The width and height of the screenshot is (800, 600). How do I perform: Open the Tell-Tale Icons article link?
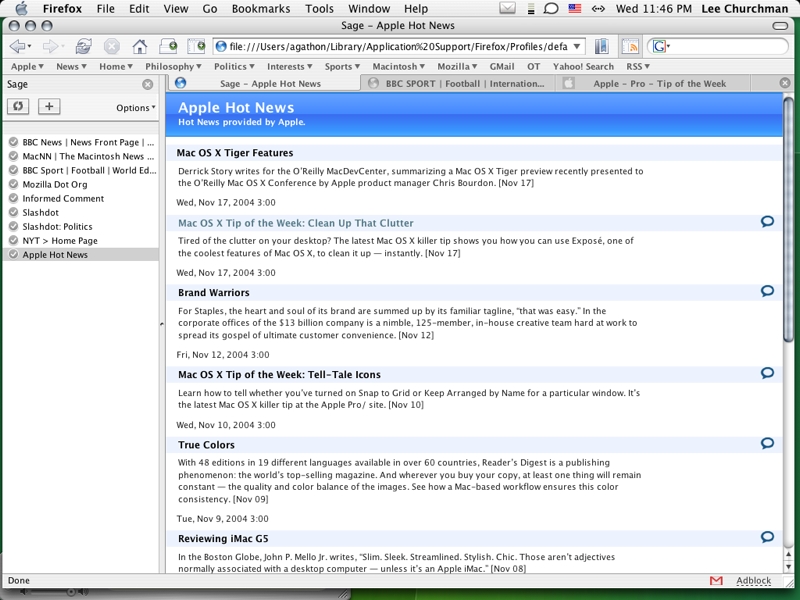coord(279,375)
